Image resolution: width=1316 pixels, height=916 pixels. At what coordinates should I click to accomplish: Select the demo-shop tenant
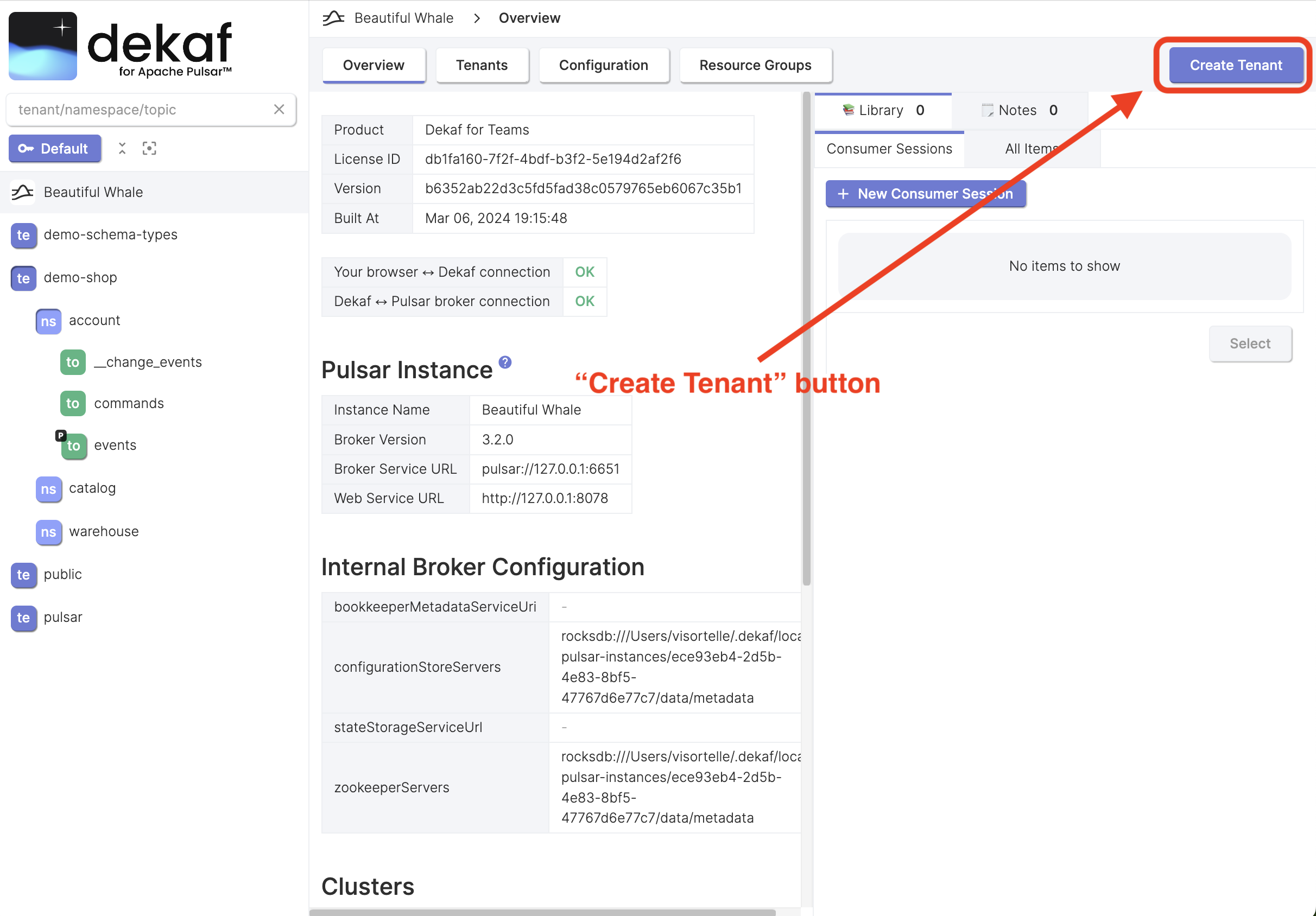(x=80, y=278)
